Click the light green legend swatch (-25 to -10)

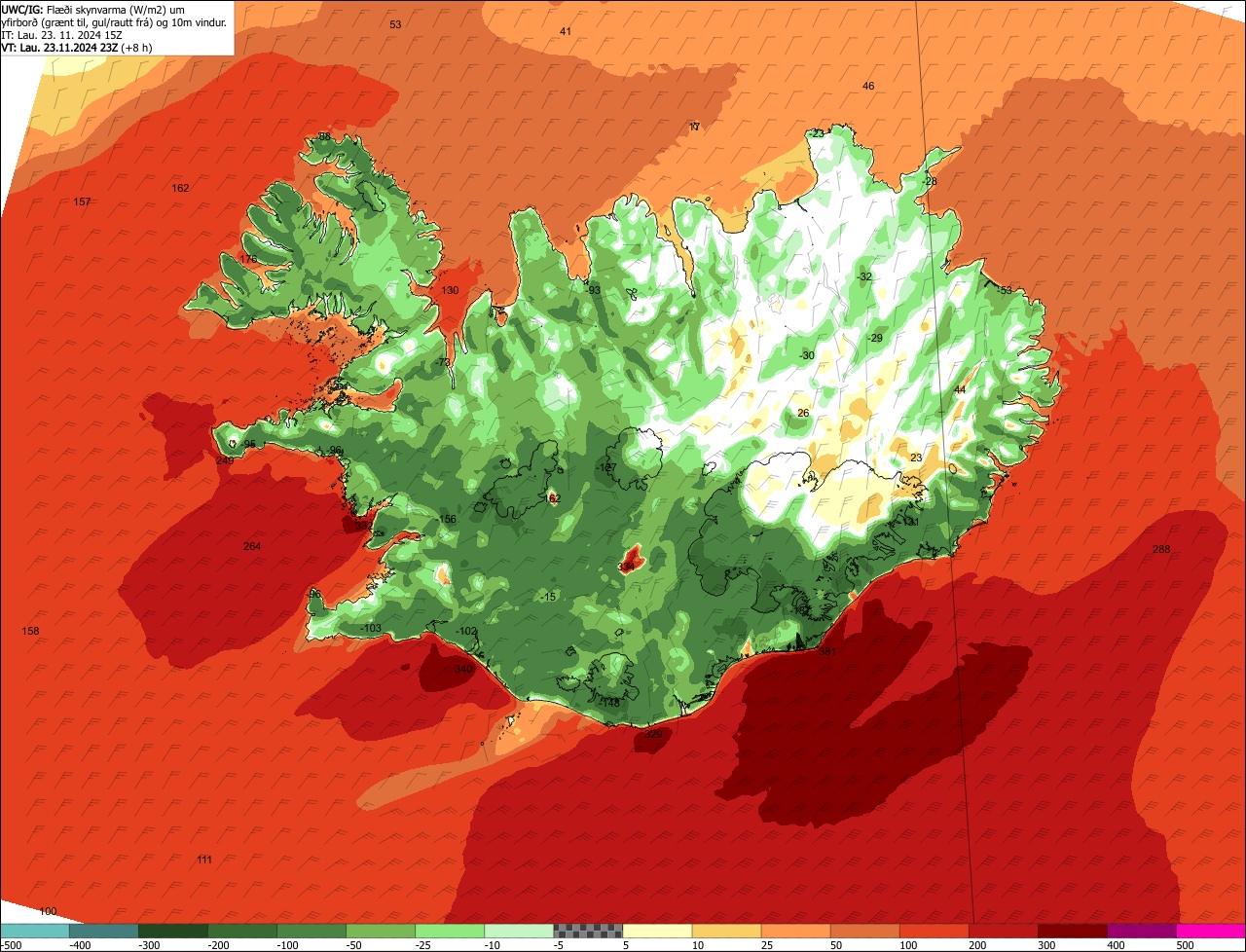click(450, 930)
